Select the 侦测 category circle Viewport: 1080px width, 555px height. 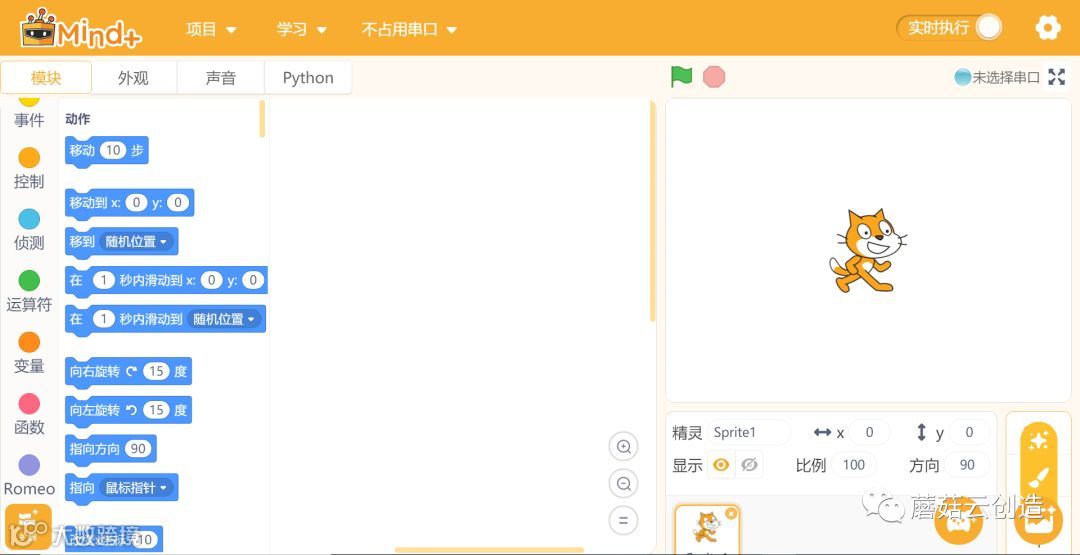[29, 219]
